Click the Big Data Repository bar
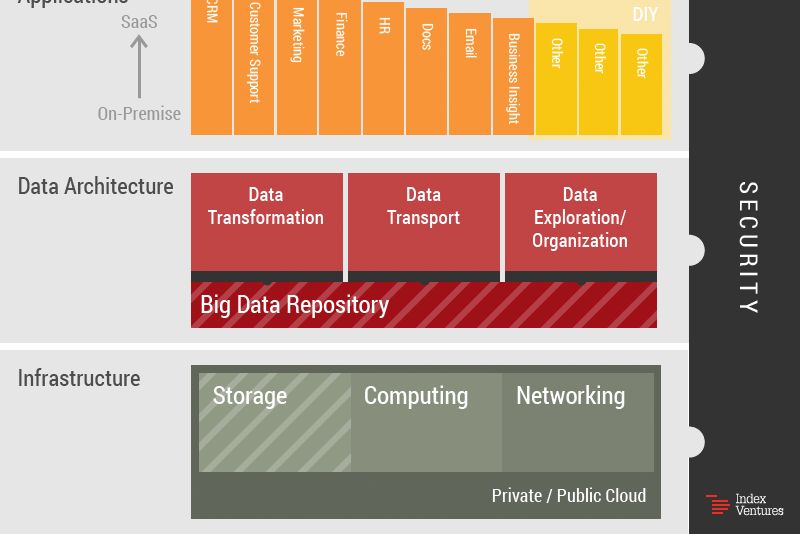Screen dimensions: 800x534 (424, 305)
